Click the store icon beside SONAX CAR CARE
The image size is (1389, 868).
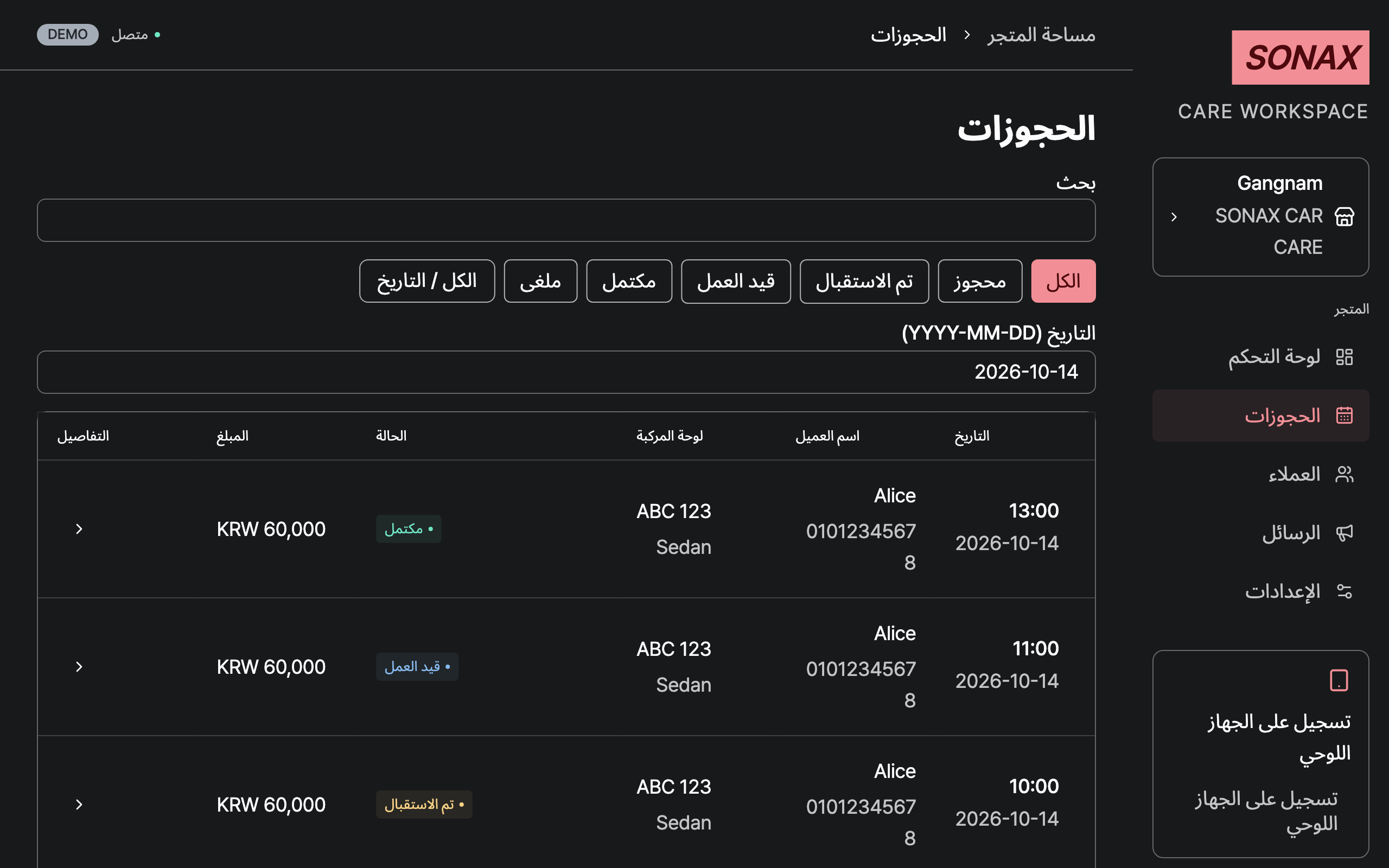[x=1344, y=216]
